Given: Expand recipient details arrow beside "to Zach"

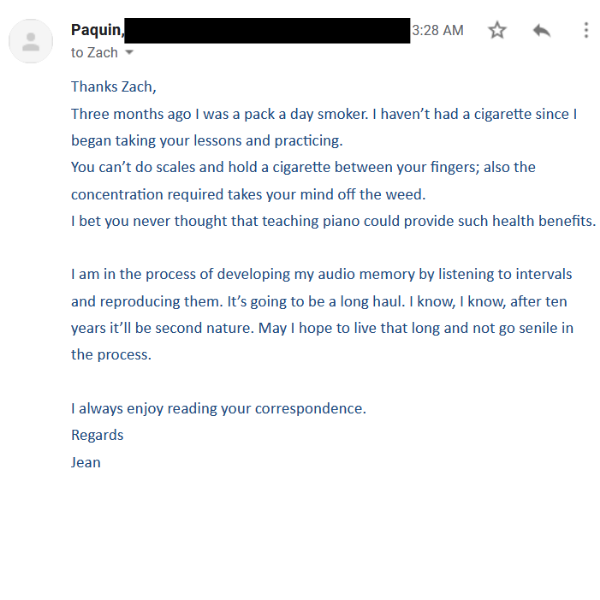Looking at the screenshot, I should pos(129,53).
